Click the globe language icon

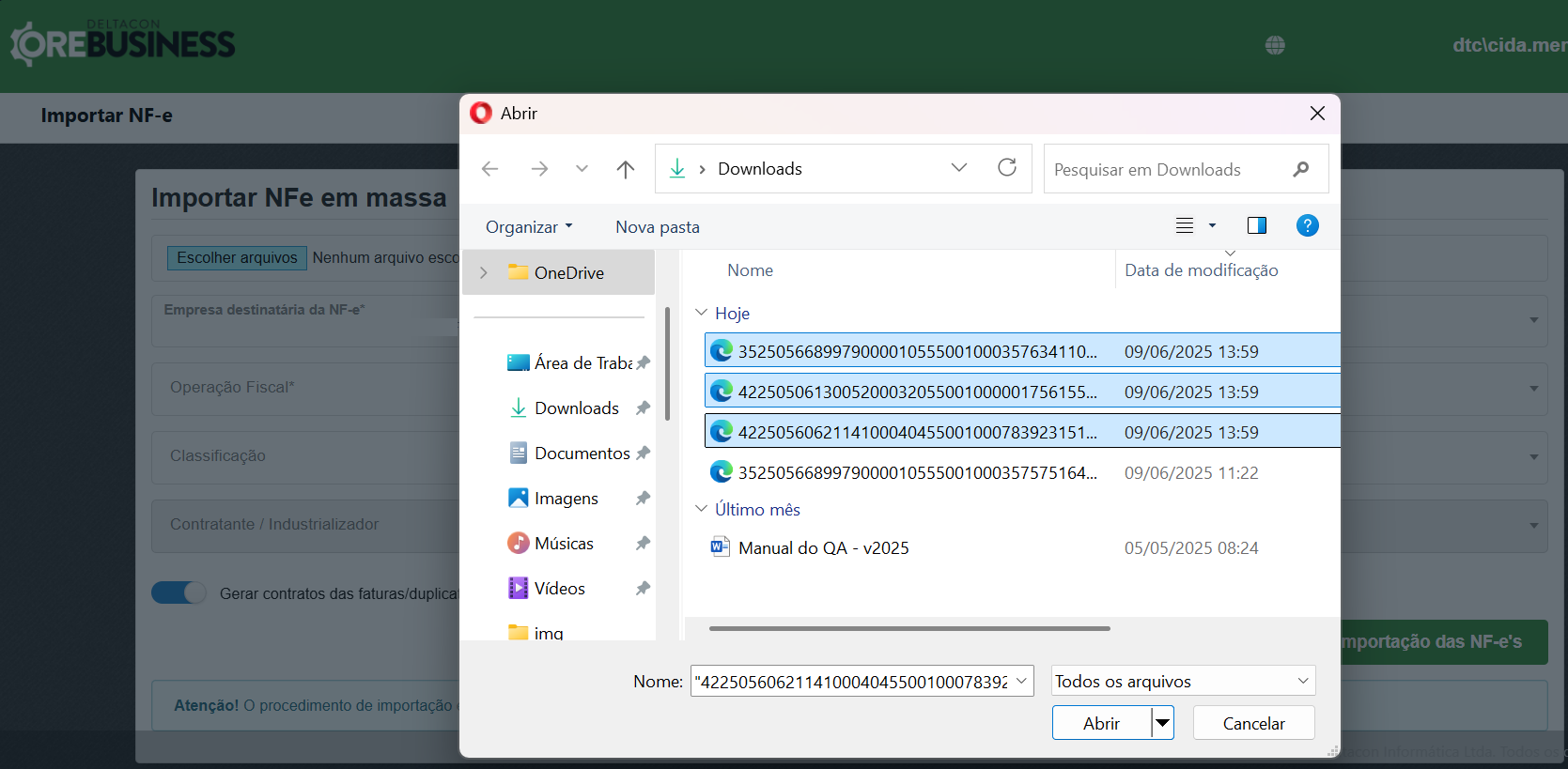pos(1275,45)
